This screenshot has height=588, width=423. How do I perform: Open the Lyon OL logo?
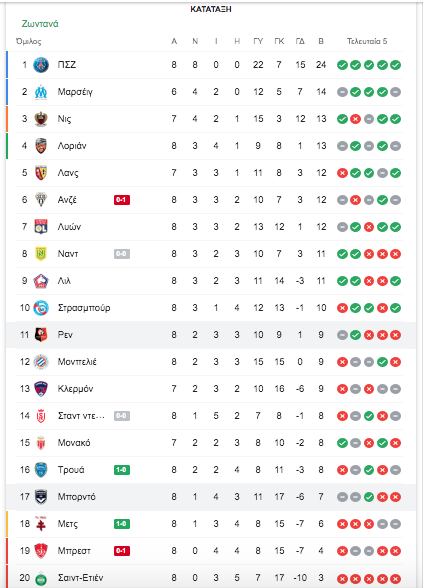pyautogui.click(x=41, y=227)
